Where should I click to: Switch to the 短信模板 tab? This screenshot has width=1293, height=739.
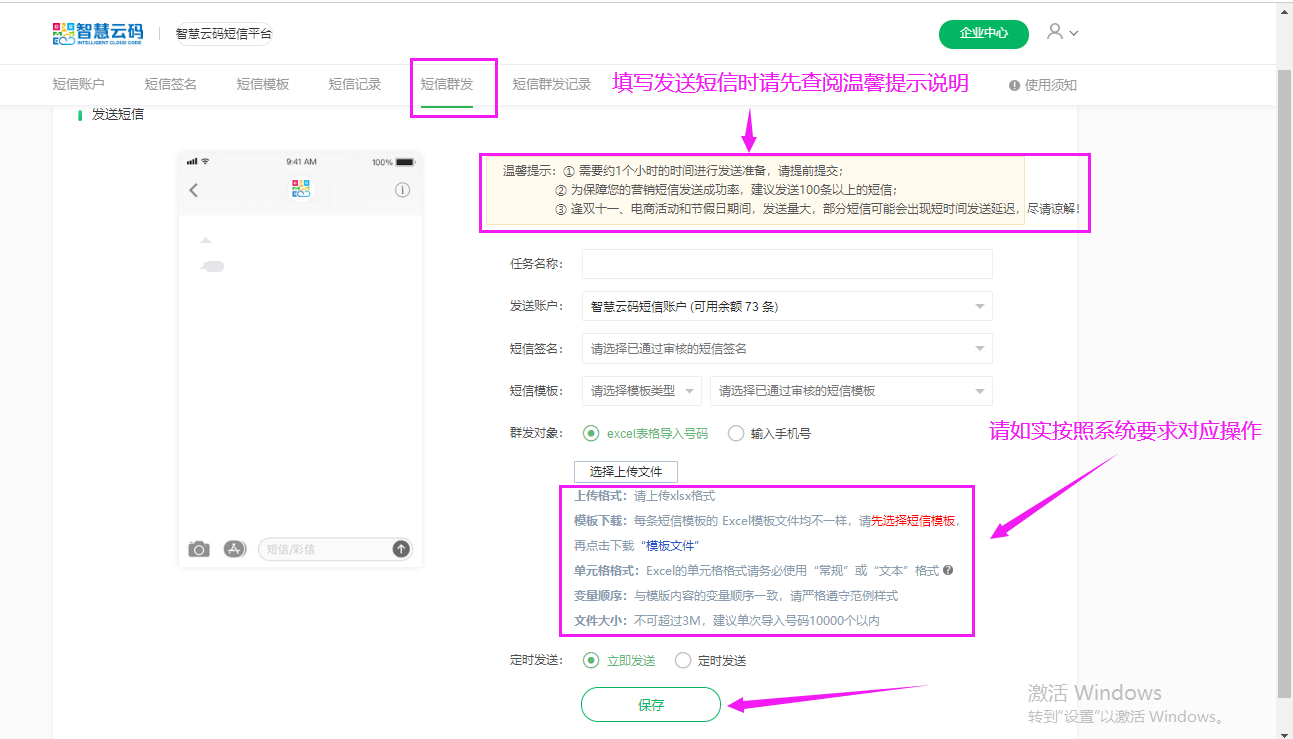263,85
